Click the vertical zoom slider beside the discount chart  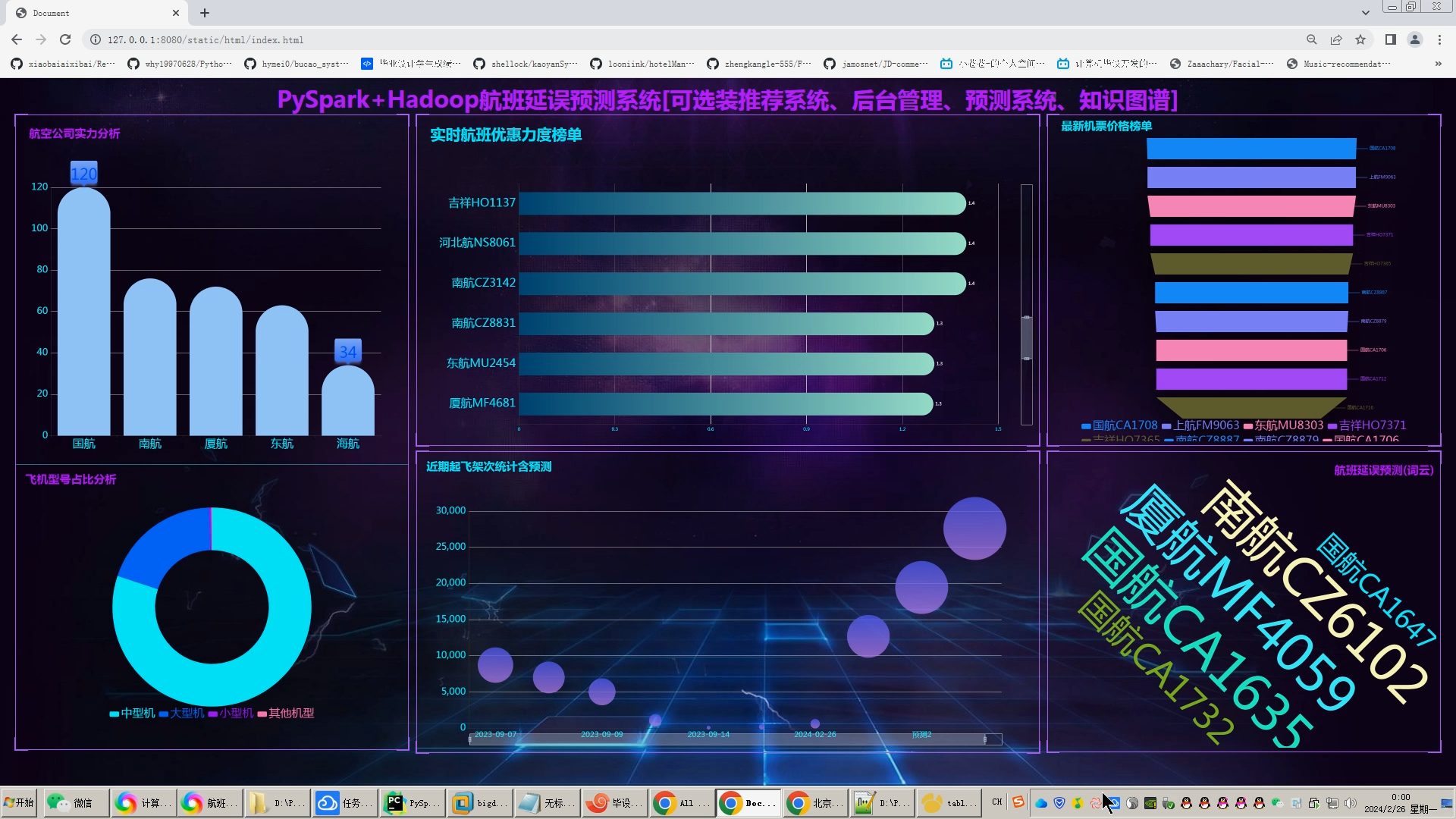coord(1026,337)
